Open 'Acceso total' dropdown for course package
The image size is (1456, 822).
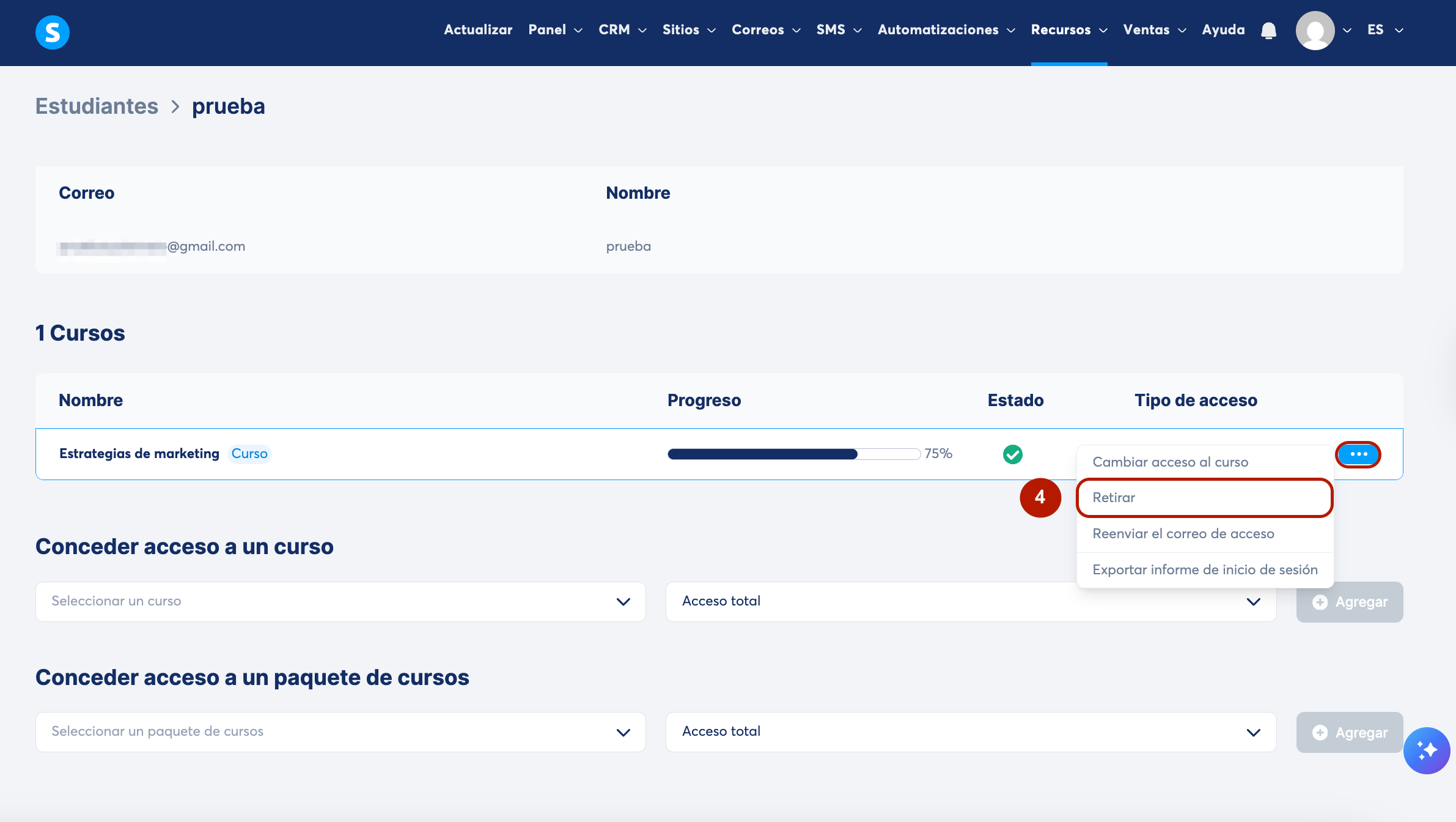971,732
